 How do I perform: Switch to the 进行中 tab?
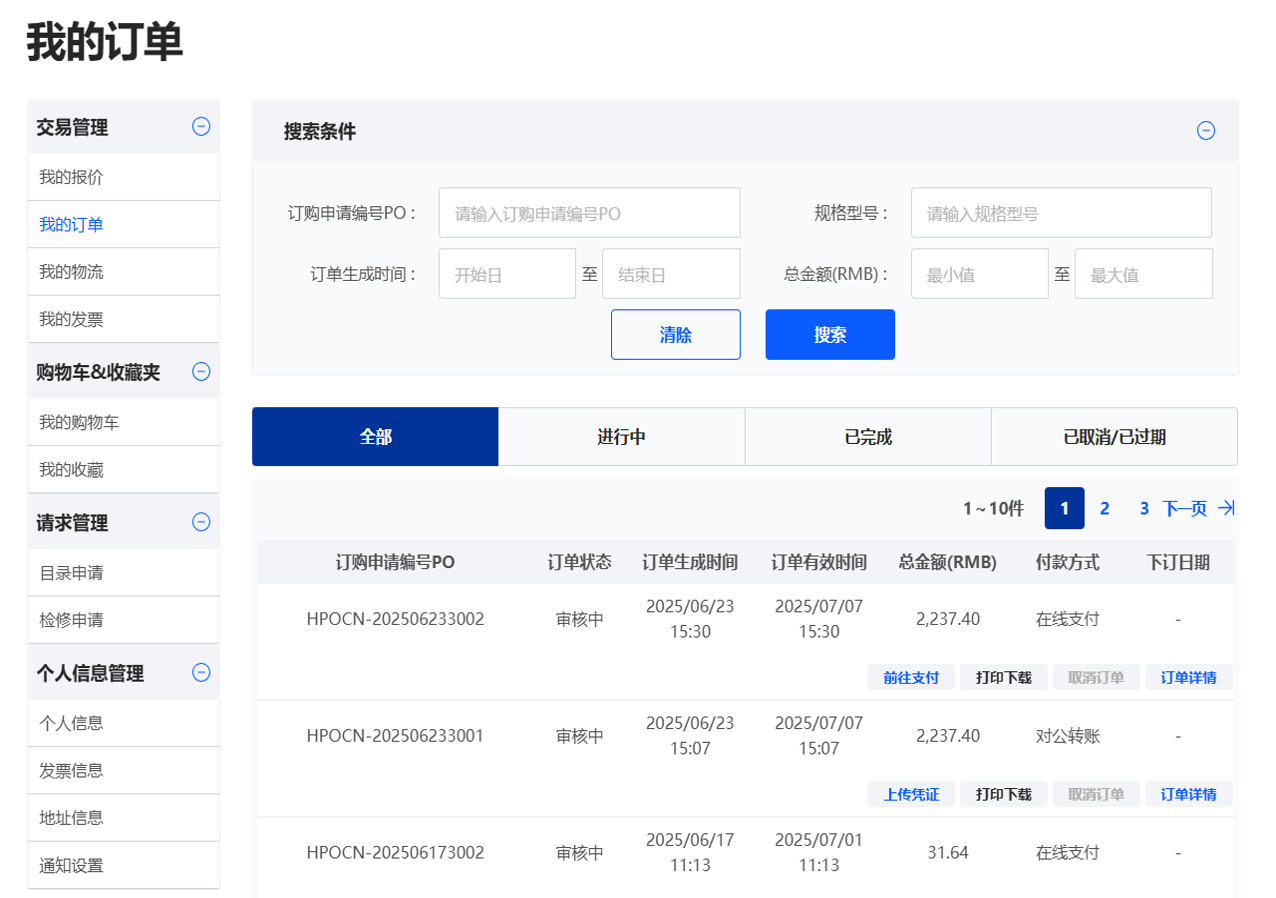click(621, 437)
